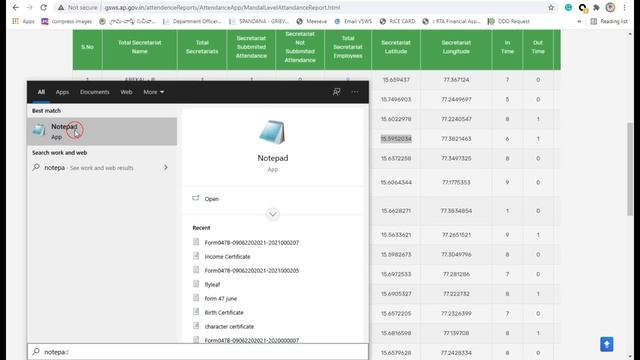Screen dimensions: 640x360
Task: Show more bookmarks with the overflow chevron
Action: (579, 21)
